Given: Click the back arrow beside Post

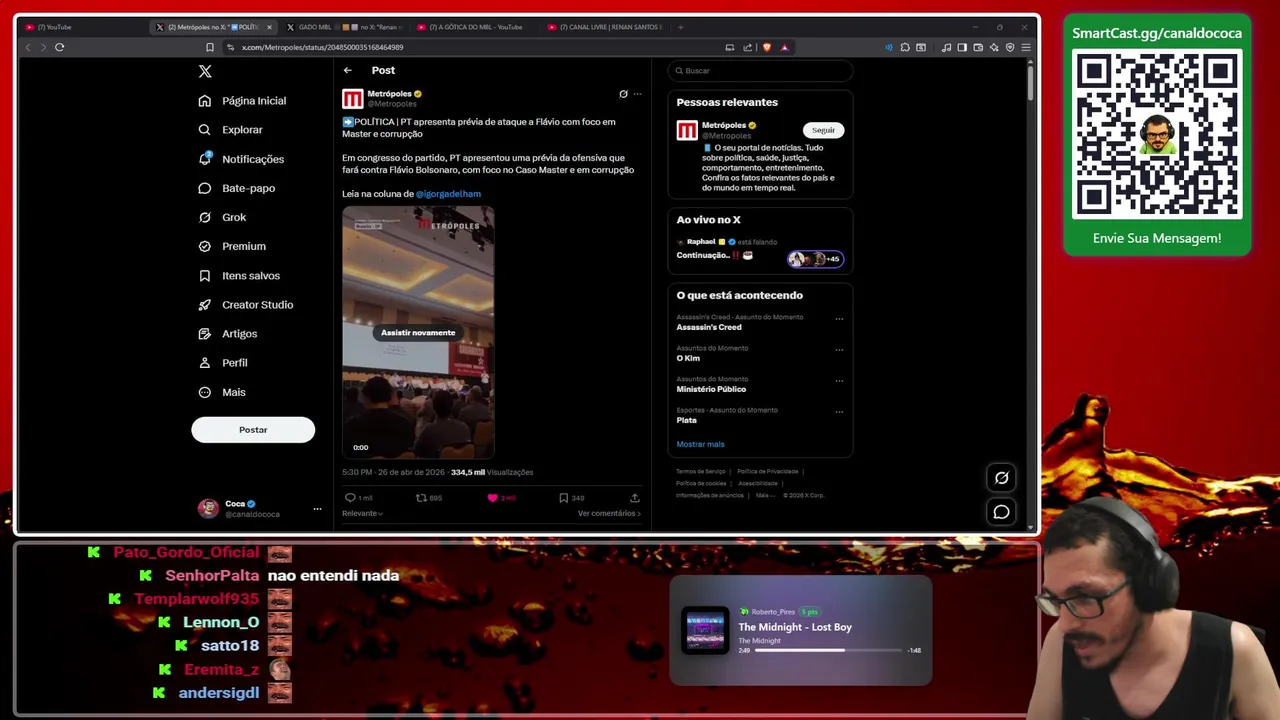Looking at the screenshot, I should point(347,70).
